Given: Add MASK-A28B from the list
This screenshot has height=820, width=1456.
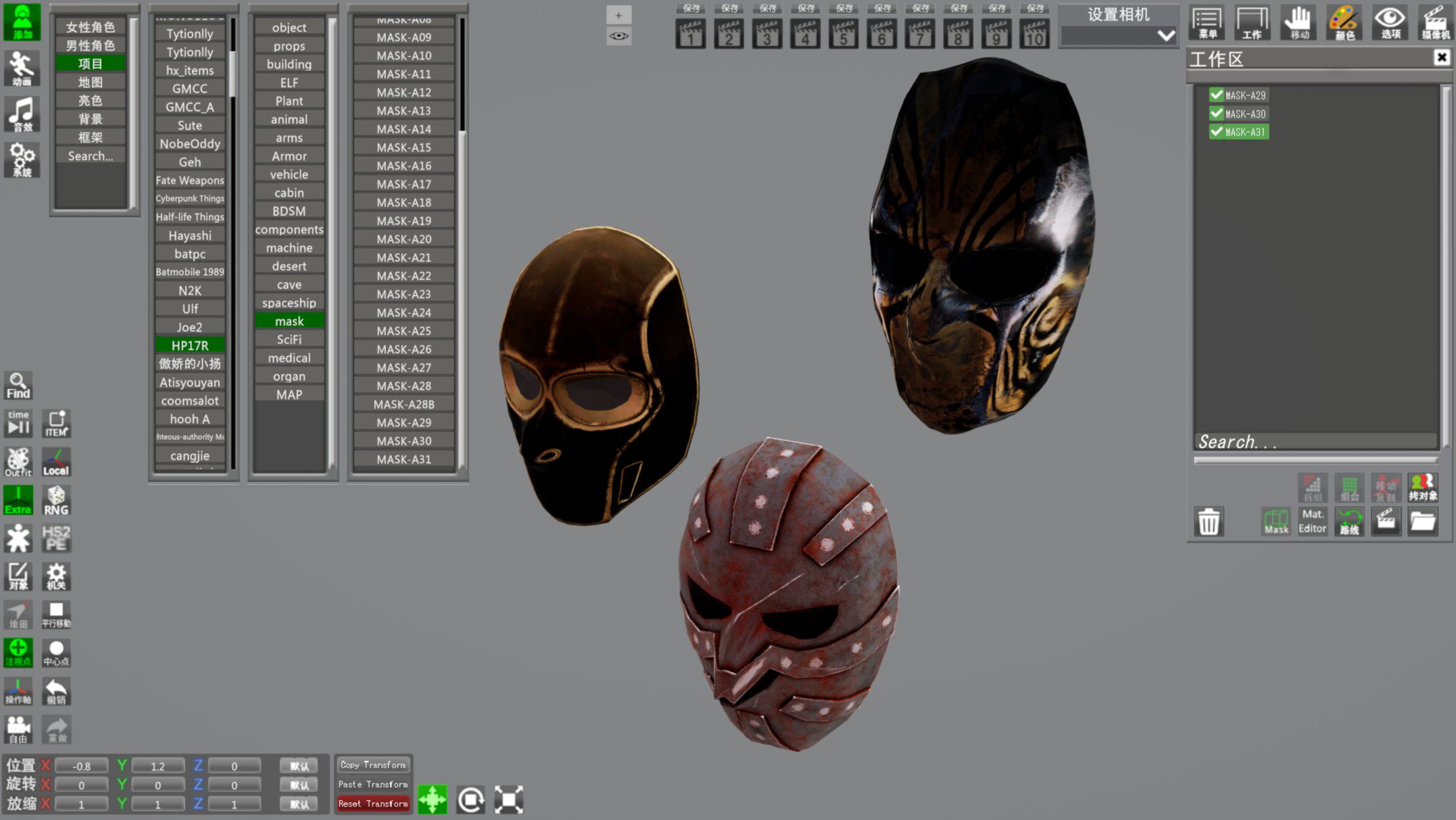Looking at the screenshot, I should point(404,404).
